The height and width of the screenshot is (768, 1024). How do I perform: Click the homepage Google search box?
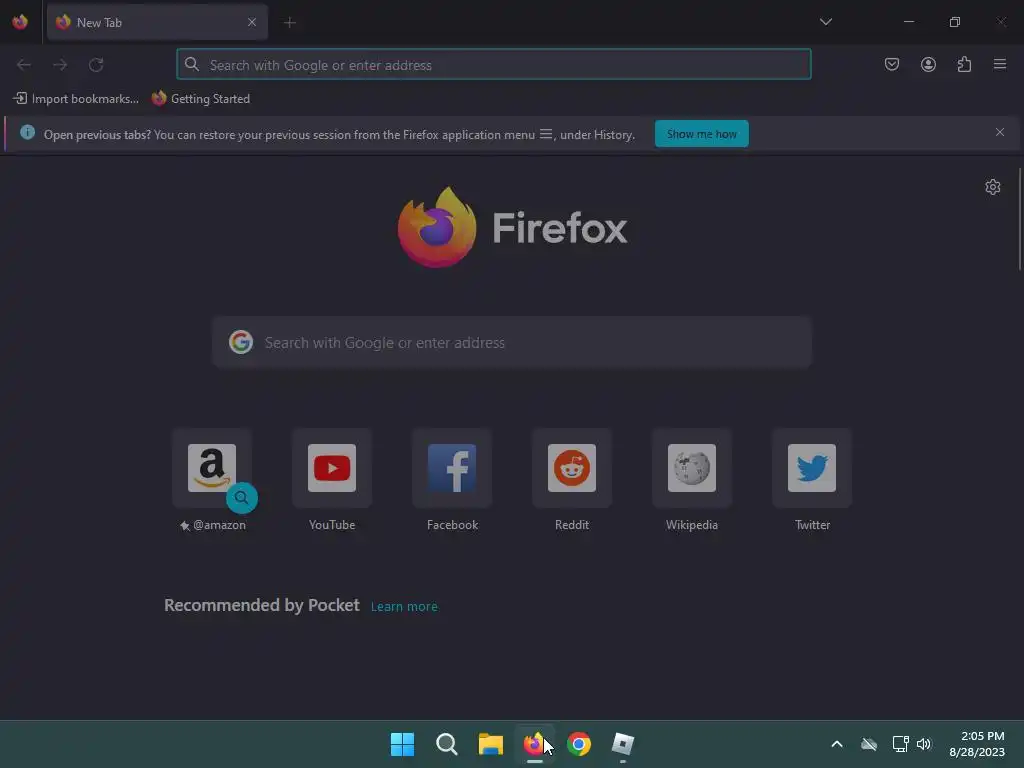(x=512, y=342)
